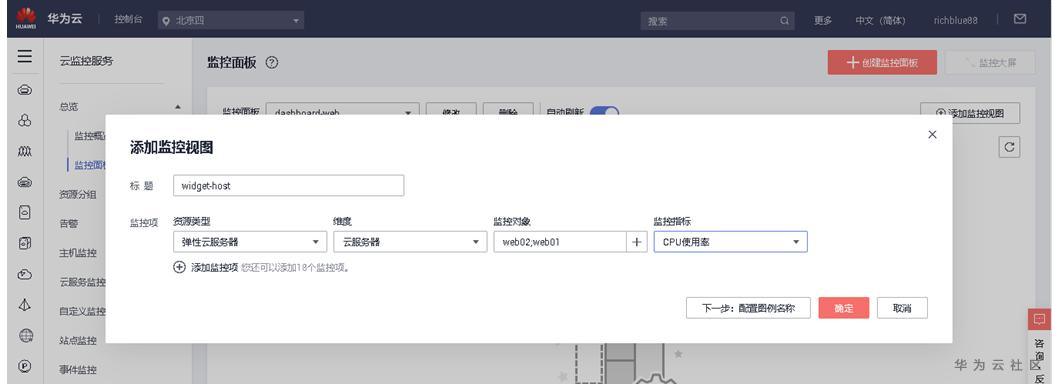
Task: Select 站点监控 in the side menu
Action: click(x=78, y=341)
